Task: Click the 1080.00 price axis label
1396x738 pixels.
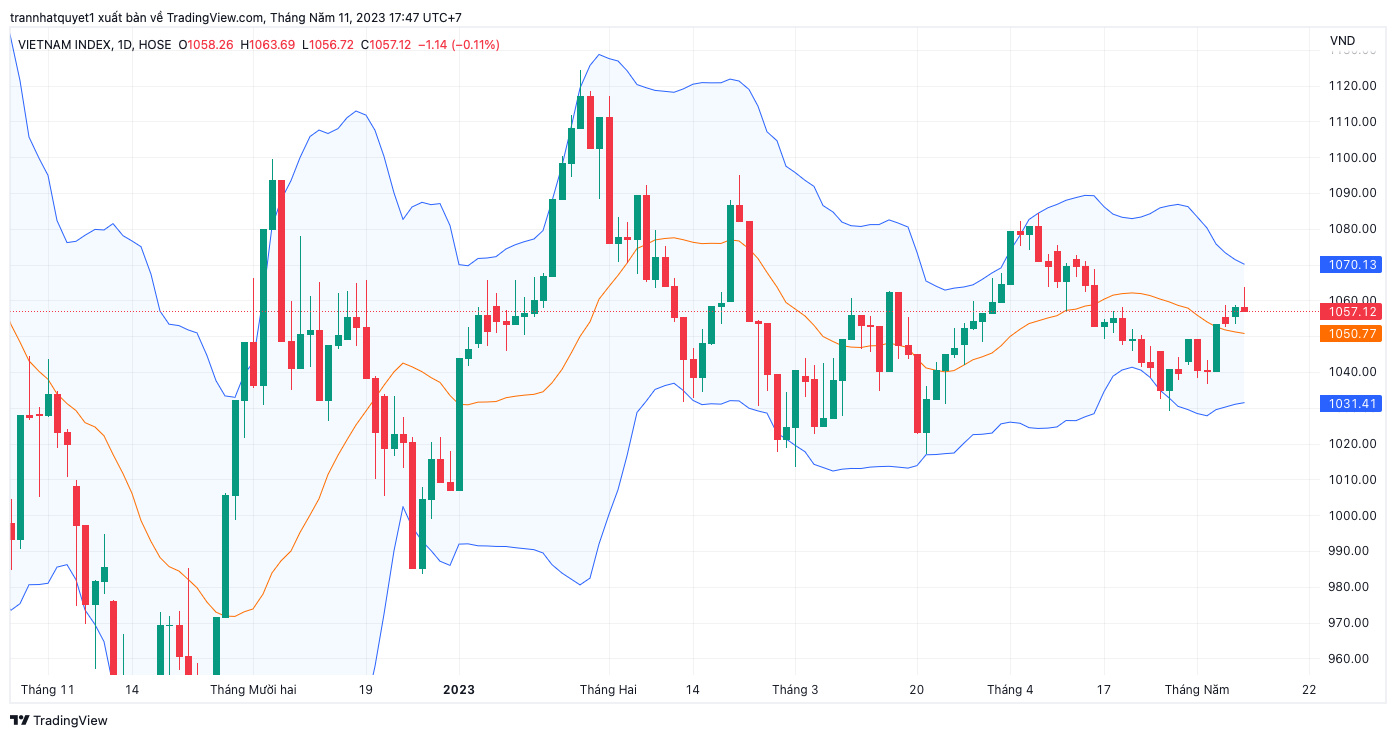Action: coord(1353,229)
